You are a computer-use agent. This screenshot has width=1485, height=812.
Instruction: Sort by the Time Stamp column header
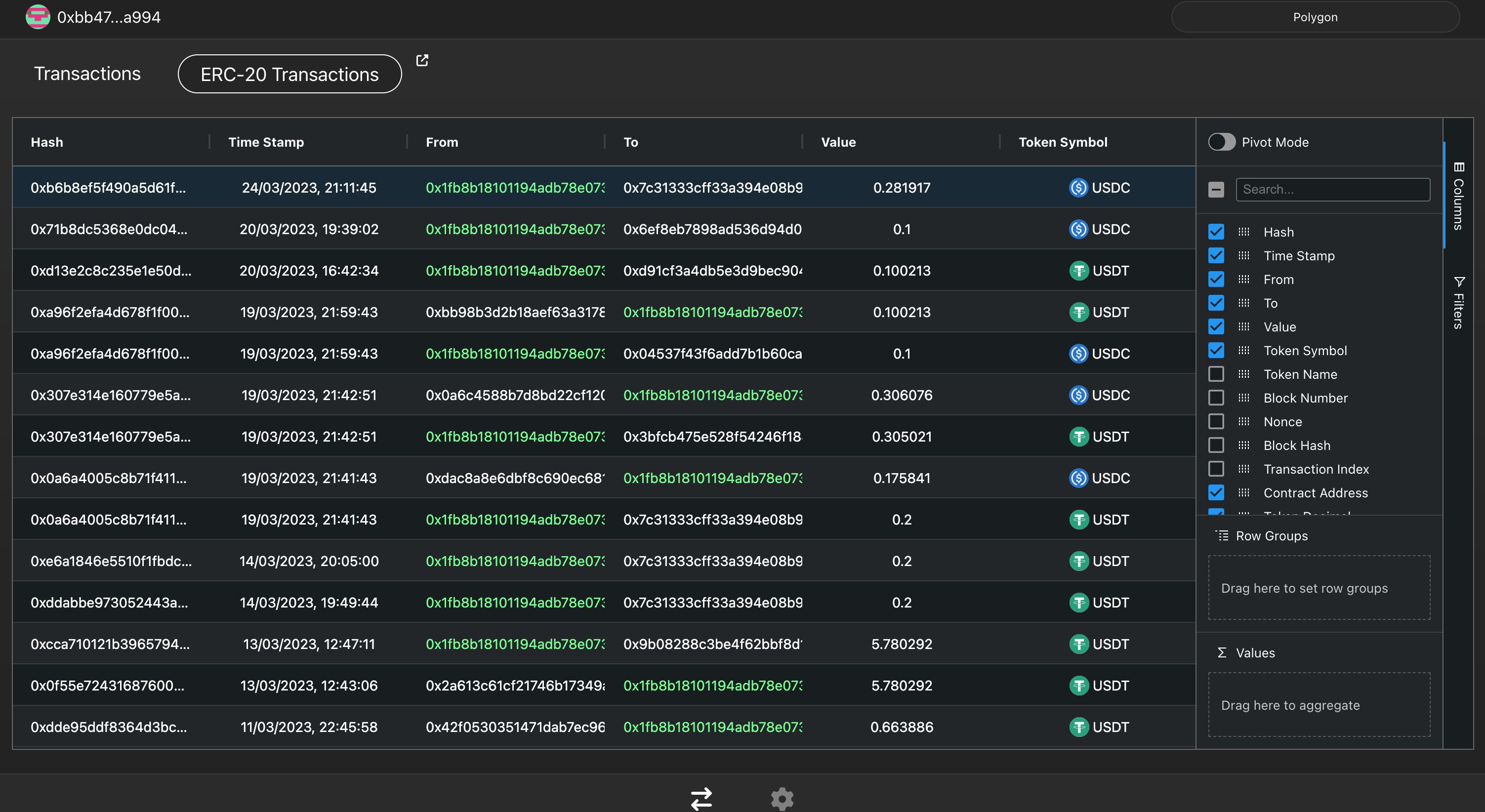tap(266, 142)
